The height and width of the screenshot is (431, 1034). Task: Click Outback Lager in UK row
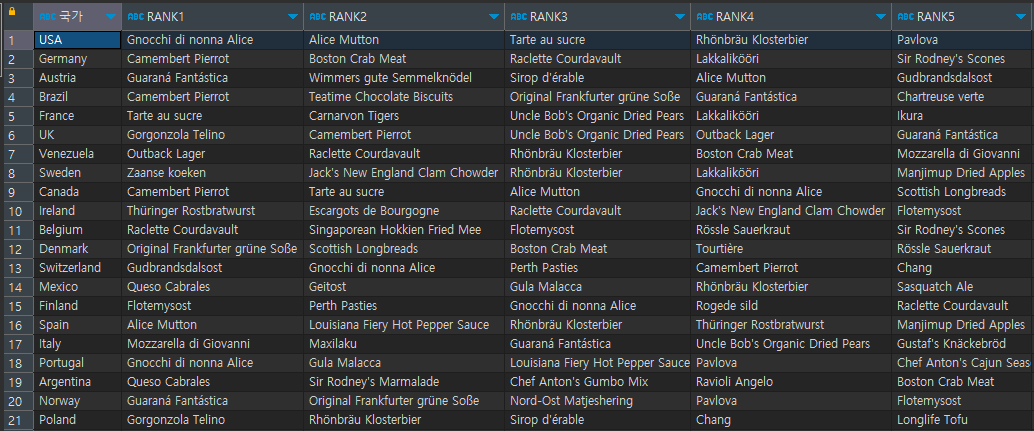[791, 135]
